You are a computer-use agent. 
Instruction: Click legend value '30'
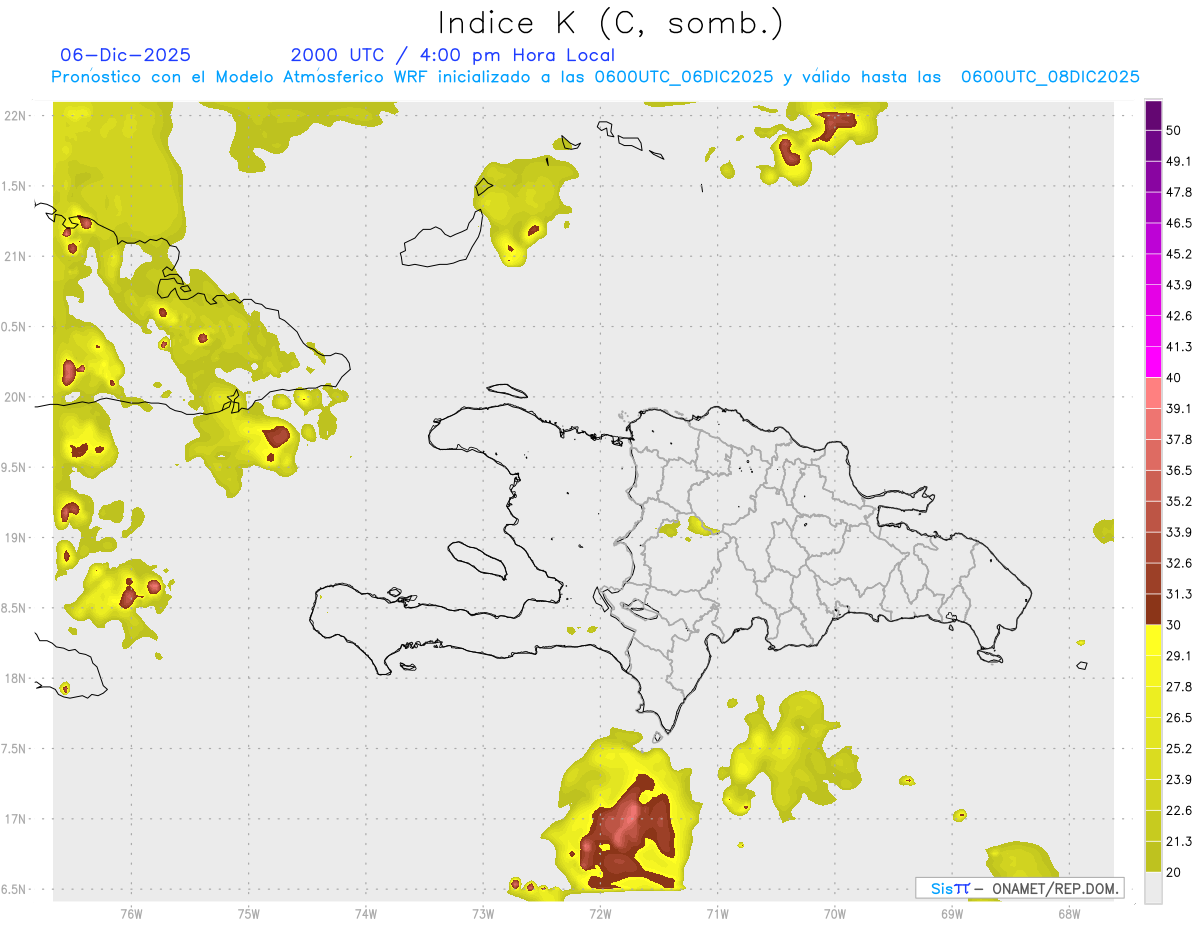1174,625
